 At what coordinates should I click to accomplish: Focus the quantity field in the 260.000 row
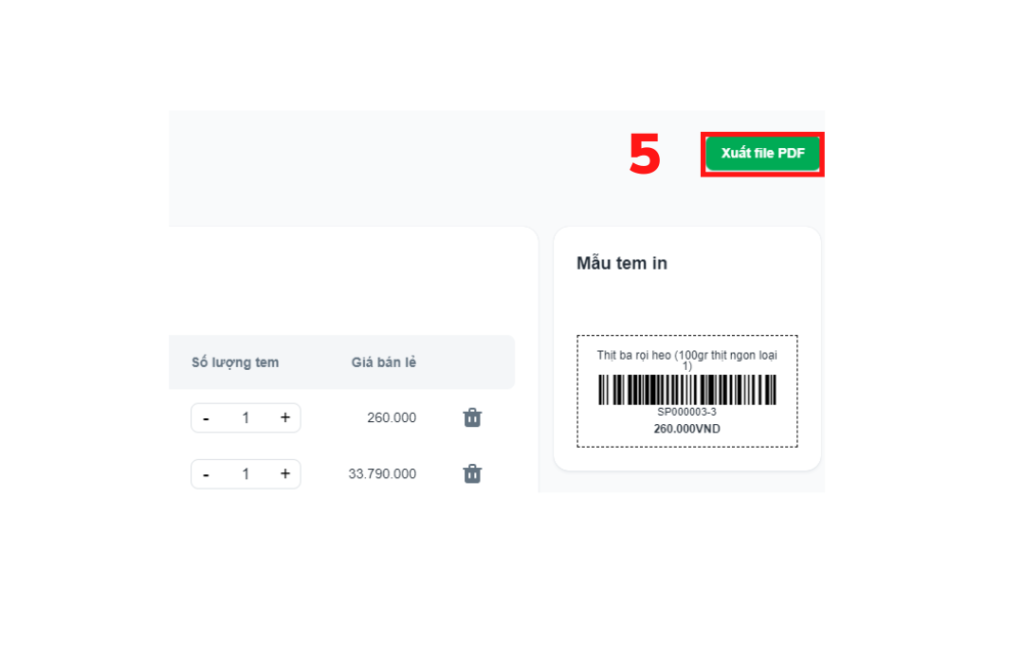(x=246, y=418)
